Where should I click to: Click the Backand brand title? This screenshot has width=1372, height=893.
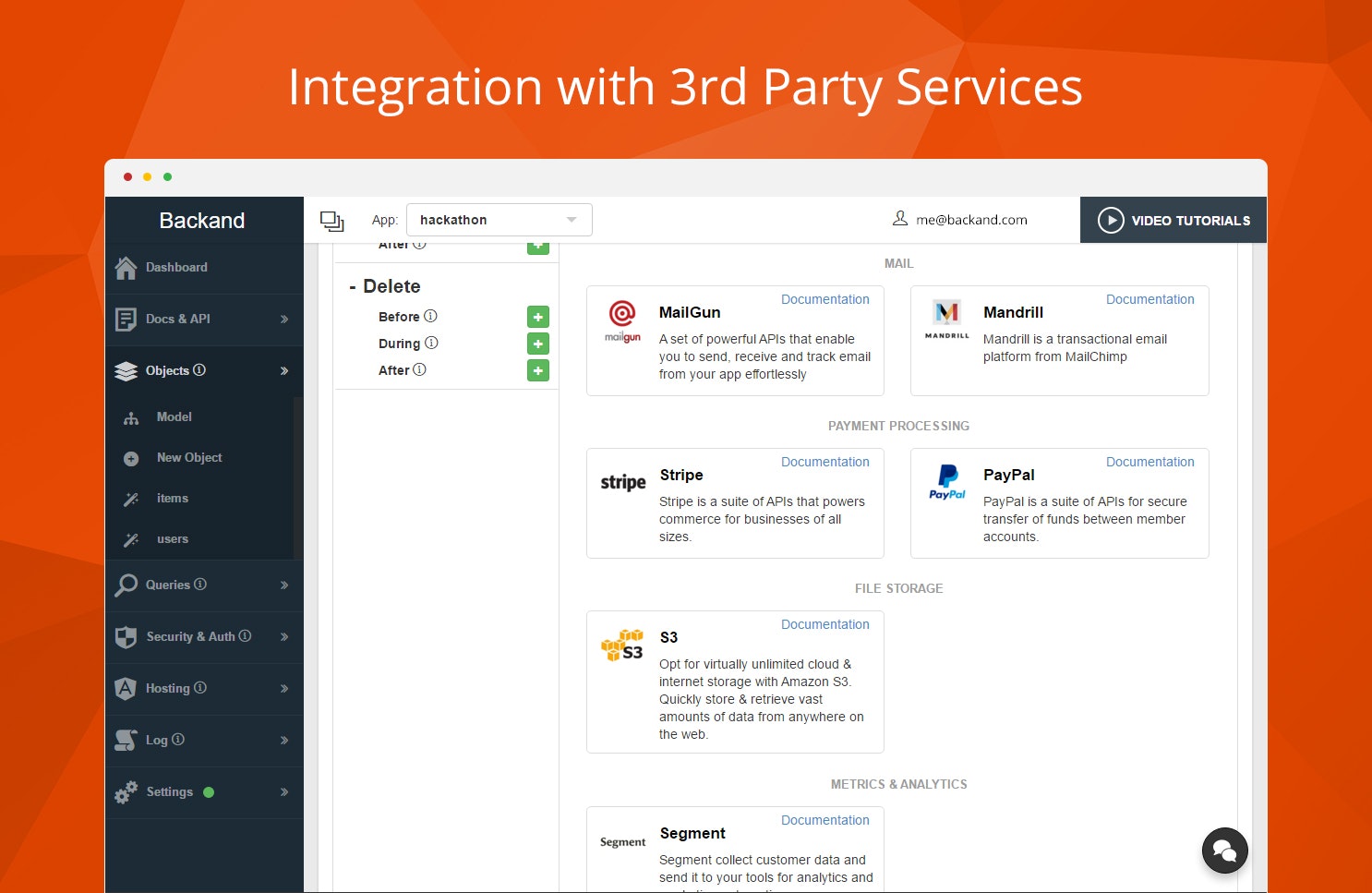202,221
